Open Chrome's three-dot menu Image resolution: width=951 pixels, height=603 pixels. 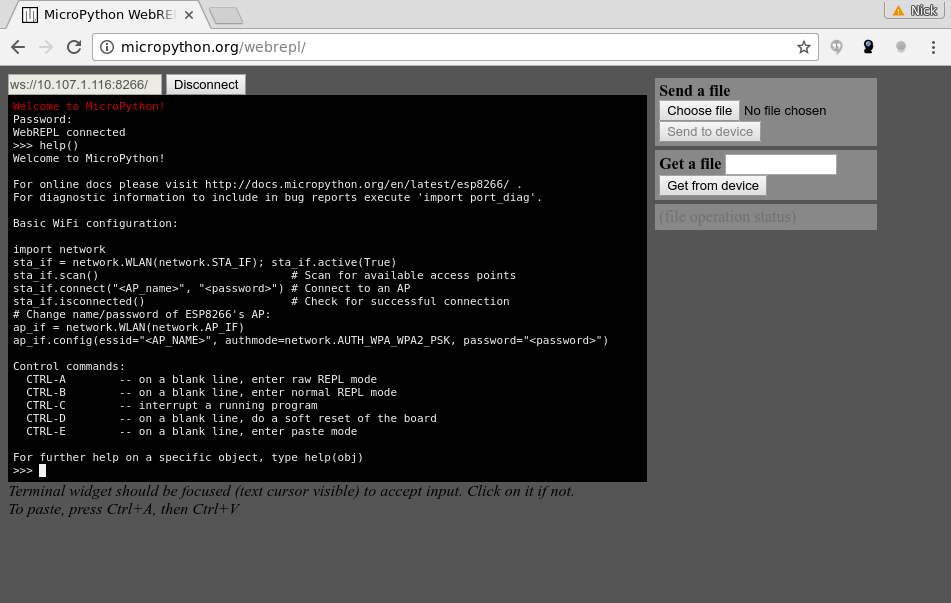tap(932, 47)
